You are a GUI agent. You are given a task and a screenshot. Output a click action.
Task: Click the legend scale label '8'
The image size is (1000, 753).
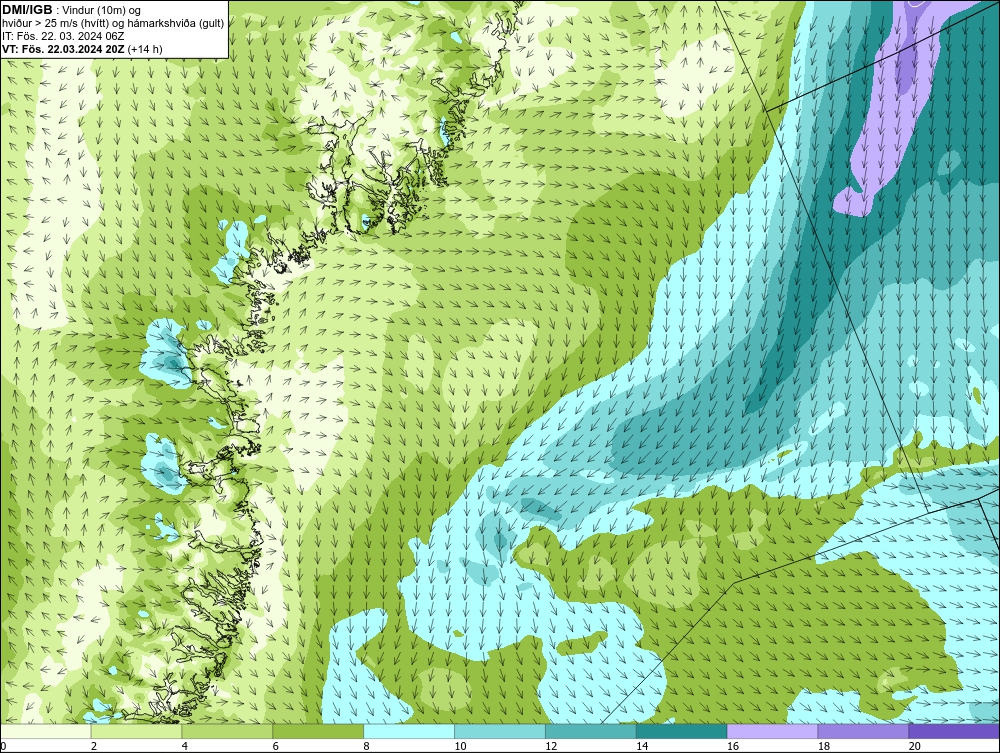(366, 746)
